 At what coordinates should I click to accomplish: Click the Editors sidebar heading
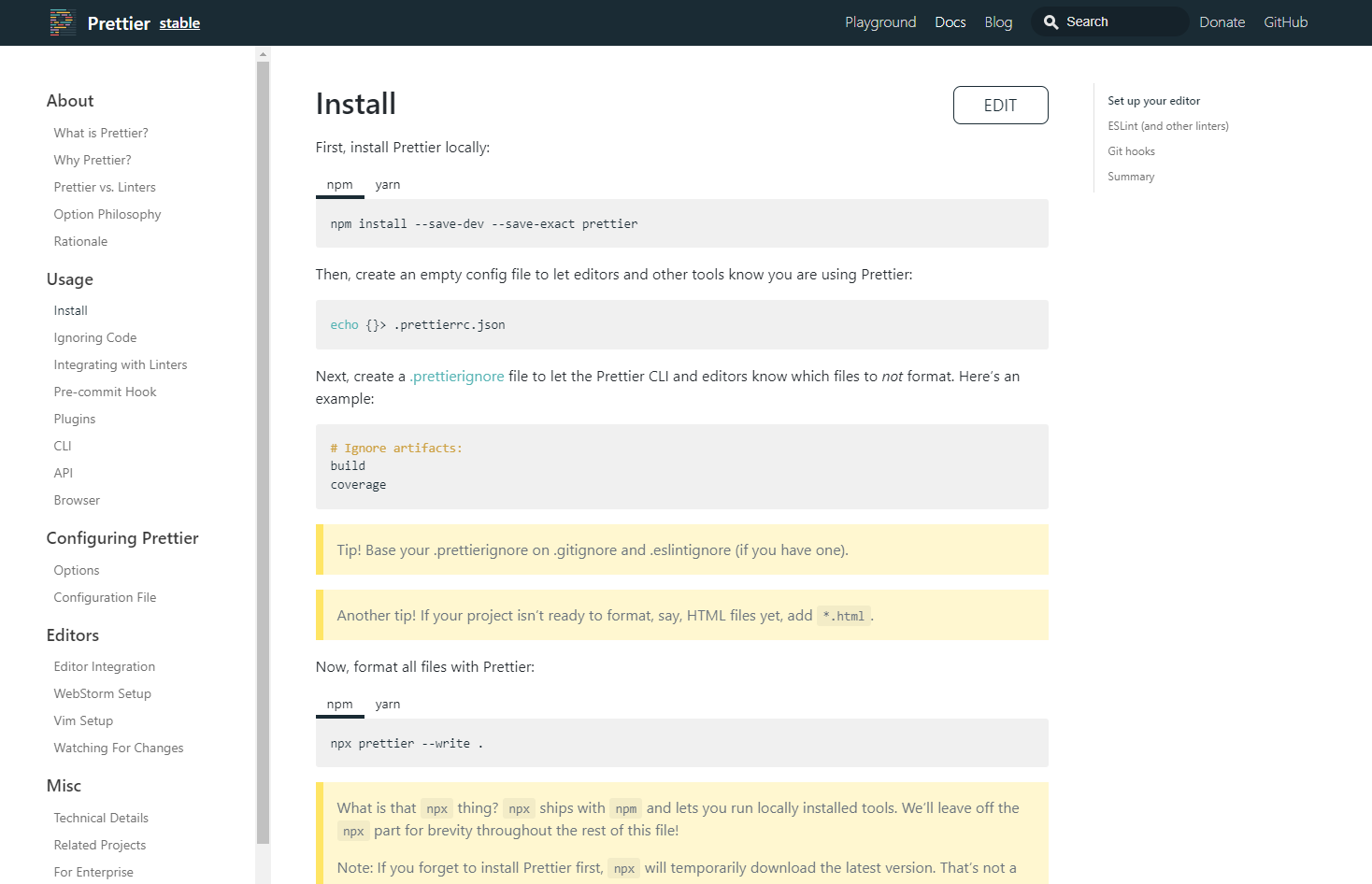click(x=73, y=635)
